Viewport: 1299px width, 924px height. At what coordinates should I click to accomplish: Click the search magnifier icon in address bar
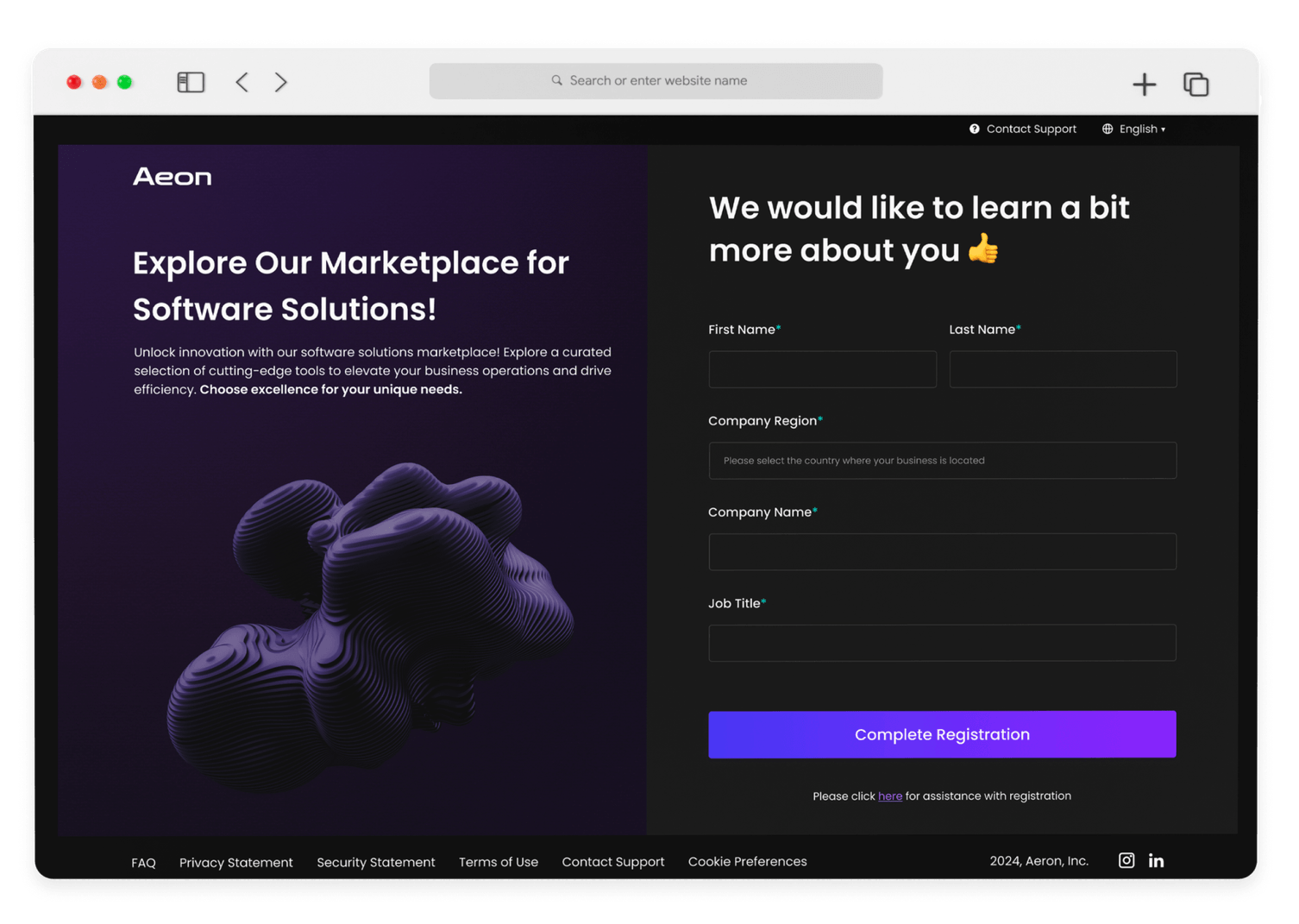point(557,80)
